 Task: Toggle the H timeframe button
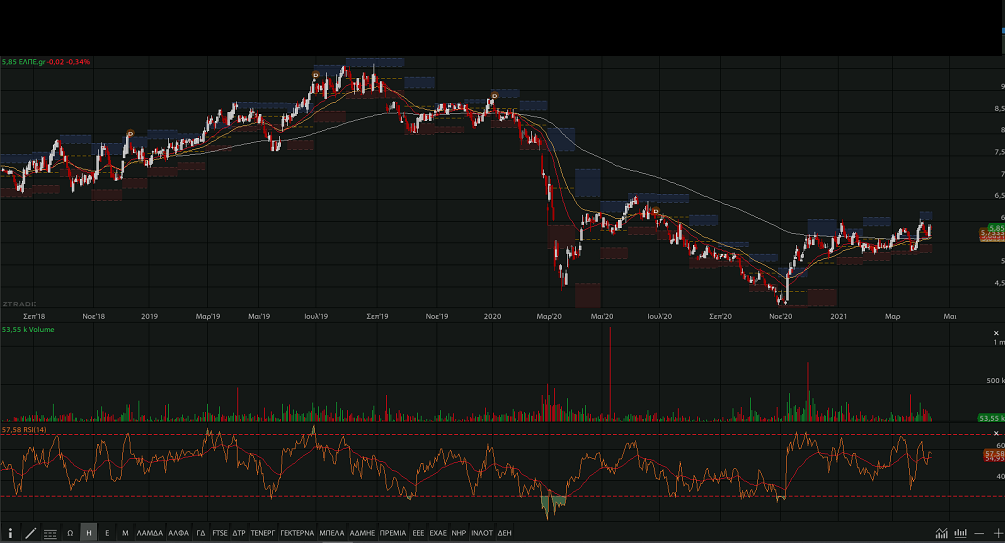pyautogui.click(x=89, y=533)
